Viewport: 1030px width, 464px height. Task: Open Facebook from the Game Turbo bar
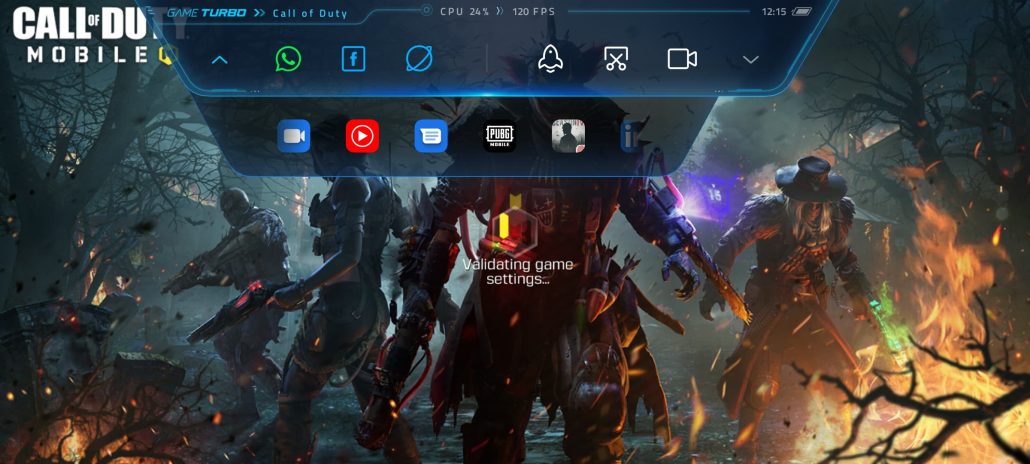pyautogui.click(x=353, y=59)
